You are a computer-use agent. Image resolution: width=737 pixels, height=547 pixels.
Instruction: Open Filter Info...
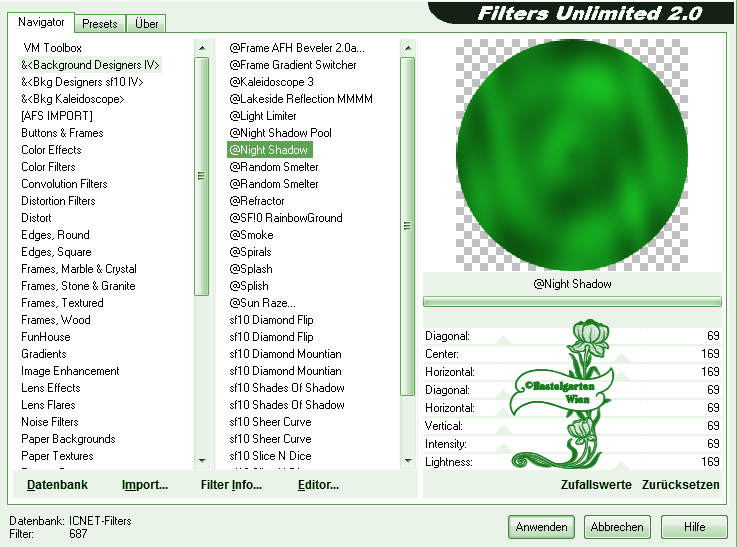point(231,484)
